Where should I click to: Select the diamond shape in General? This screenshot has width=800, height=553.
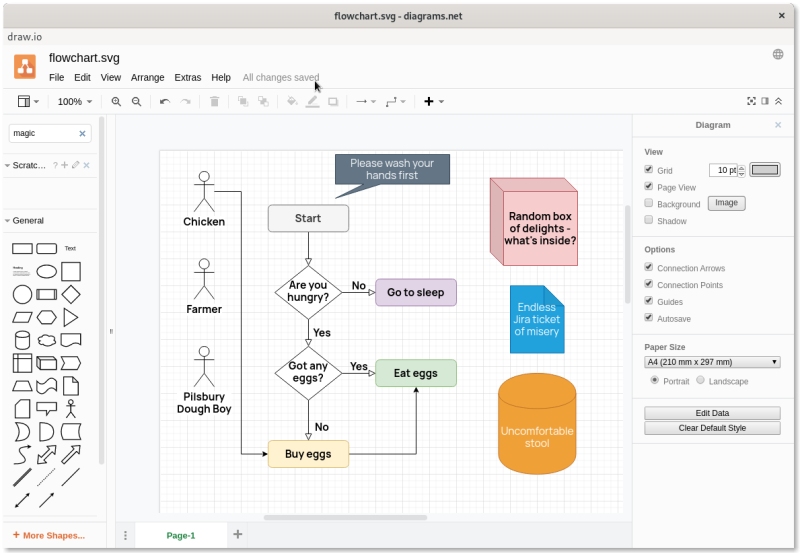70,294
